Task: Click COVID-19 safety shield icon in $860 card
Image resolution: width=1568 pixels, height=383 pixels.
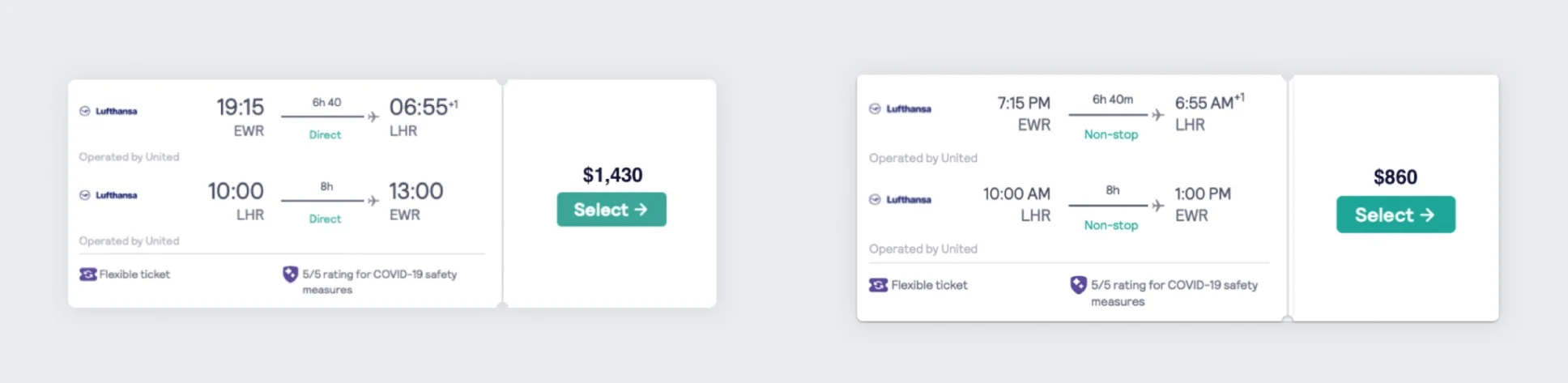Action: [x=1078, y=285]
